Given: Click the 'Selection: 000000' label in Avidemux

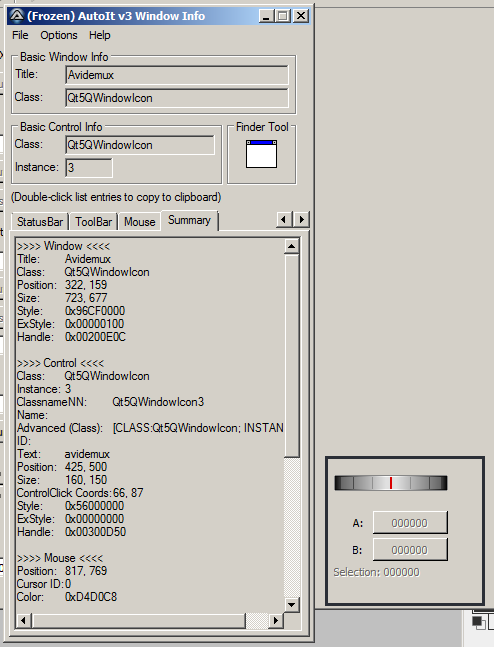Looking at the screenshot, I should (x=376, y=572).
